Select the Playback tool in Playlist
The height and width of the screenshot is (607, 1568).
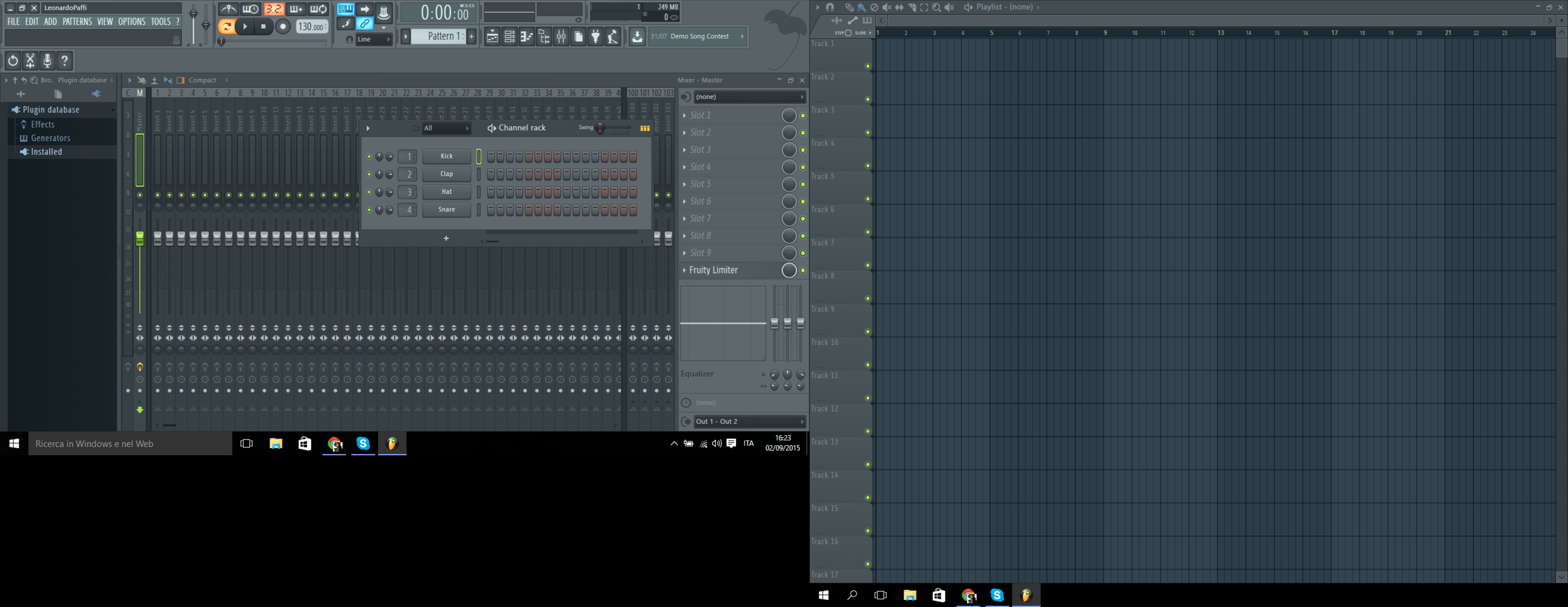(949, 7)
